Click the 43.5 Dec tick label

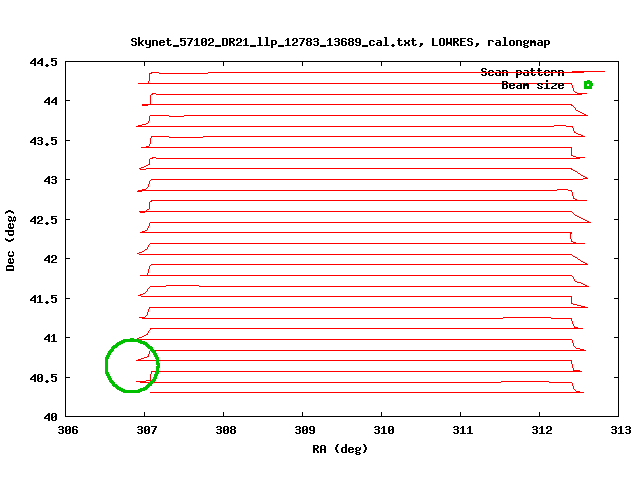pos(43,141)
